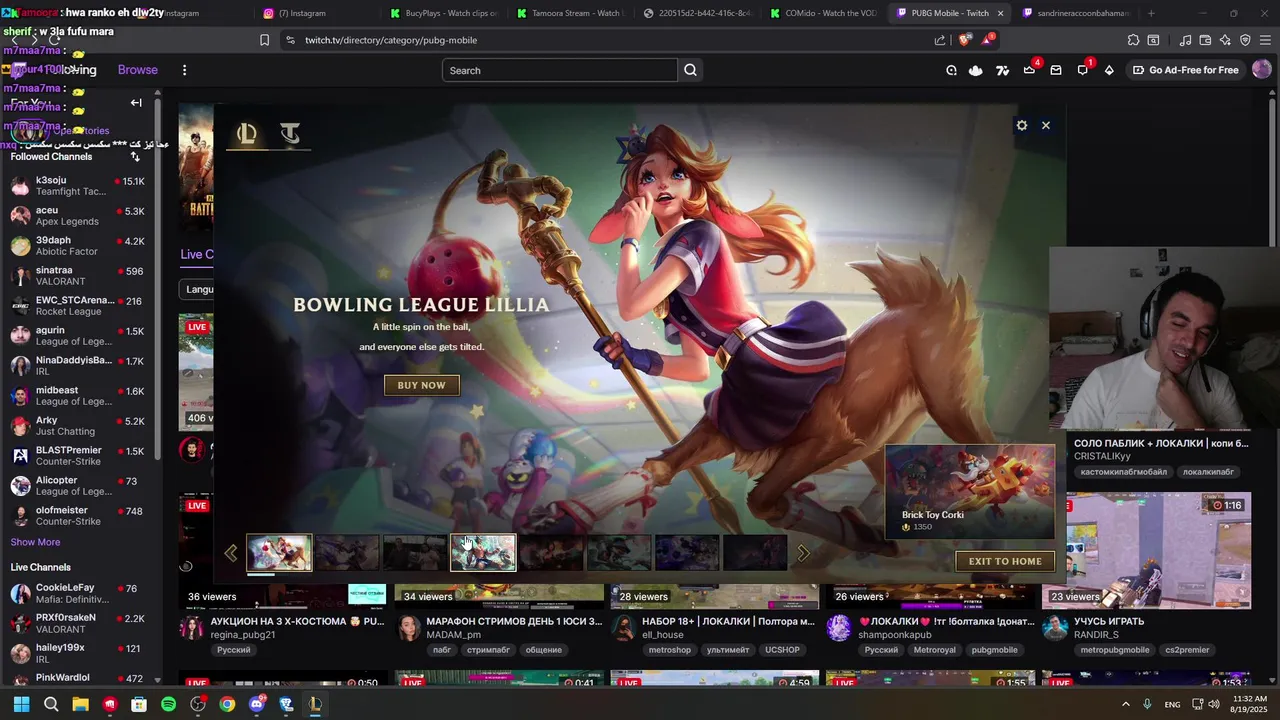Click the metroshop tag on ell_house stream

(670, 650)
